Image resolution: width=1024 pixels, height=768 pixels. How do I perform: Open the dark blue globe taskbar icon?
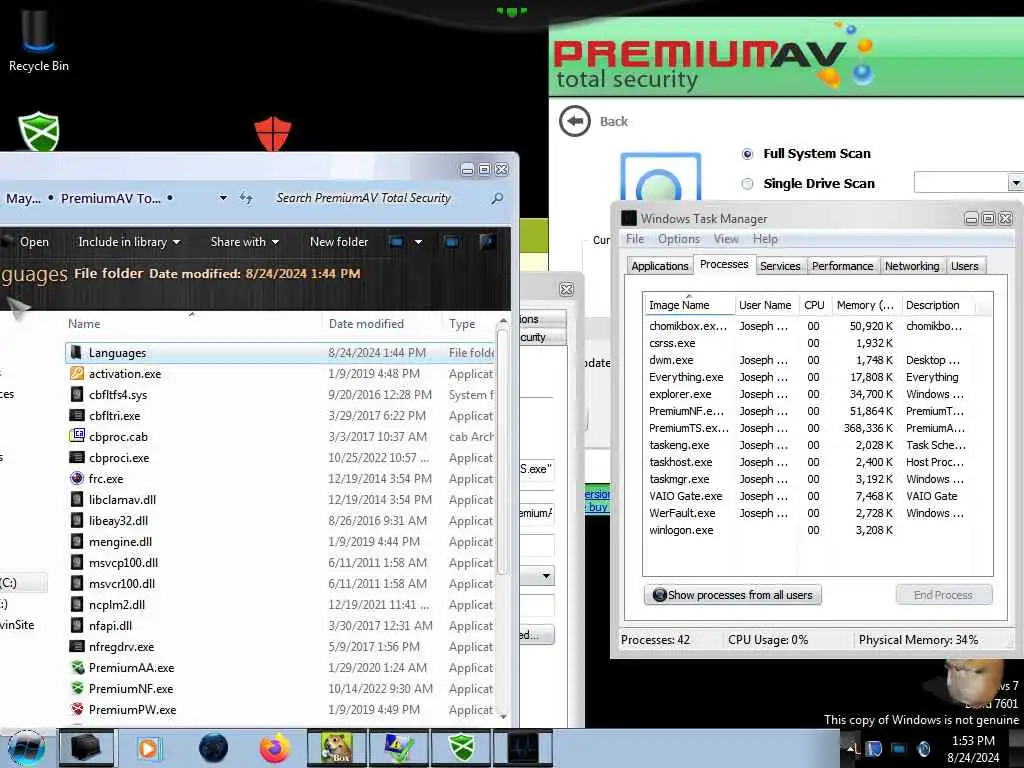tap(214, 748)
